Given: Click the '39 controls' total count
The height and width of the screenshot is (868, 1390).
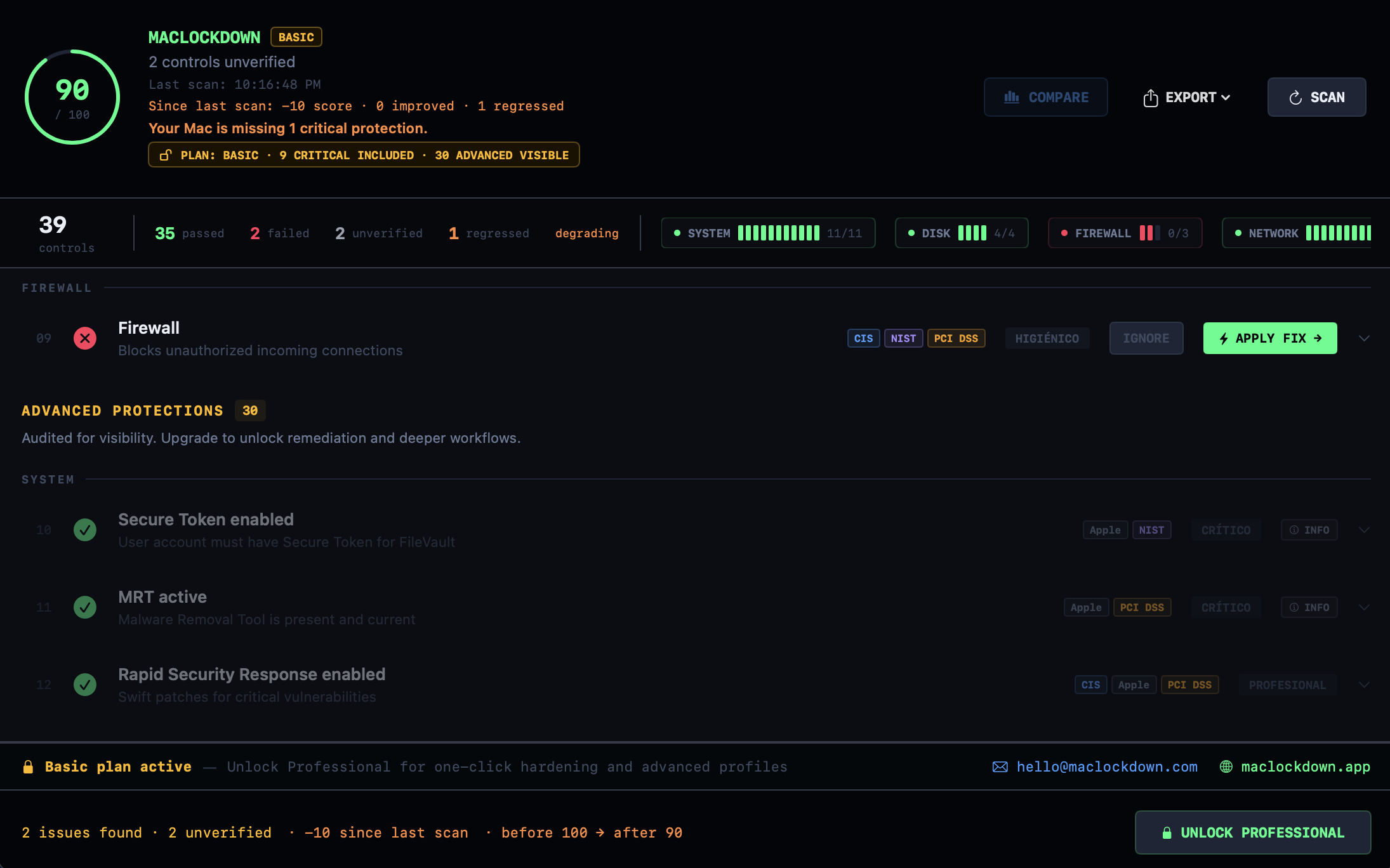Looking at the screenshot, I should pyautogui.click(x=66, y=233).
